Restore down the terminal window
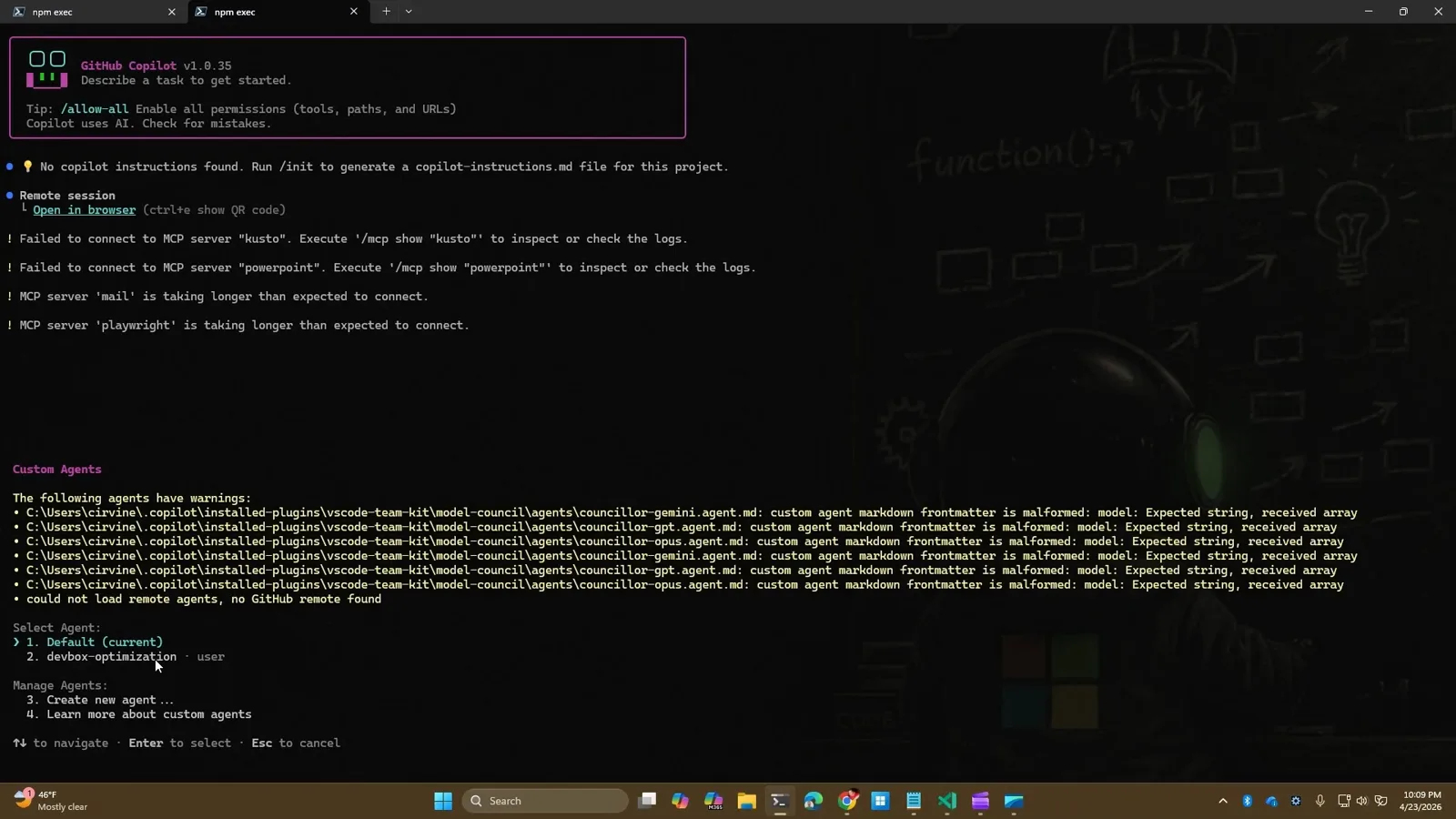This screenshot has height=819, width=1456. coord(1403,12)
